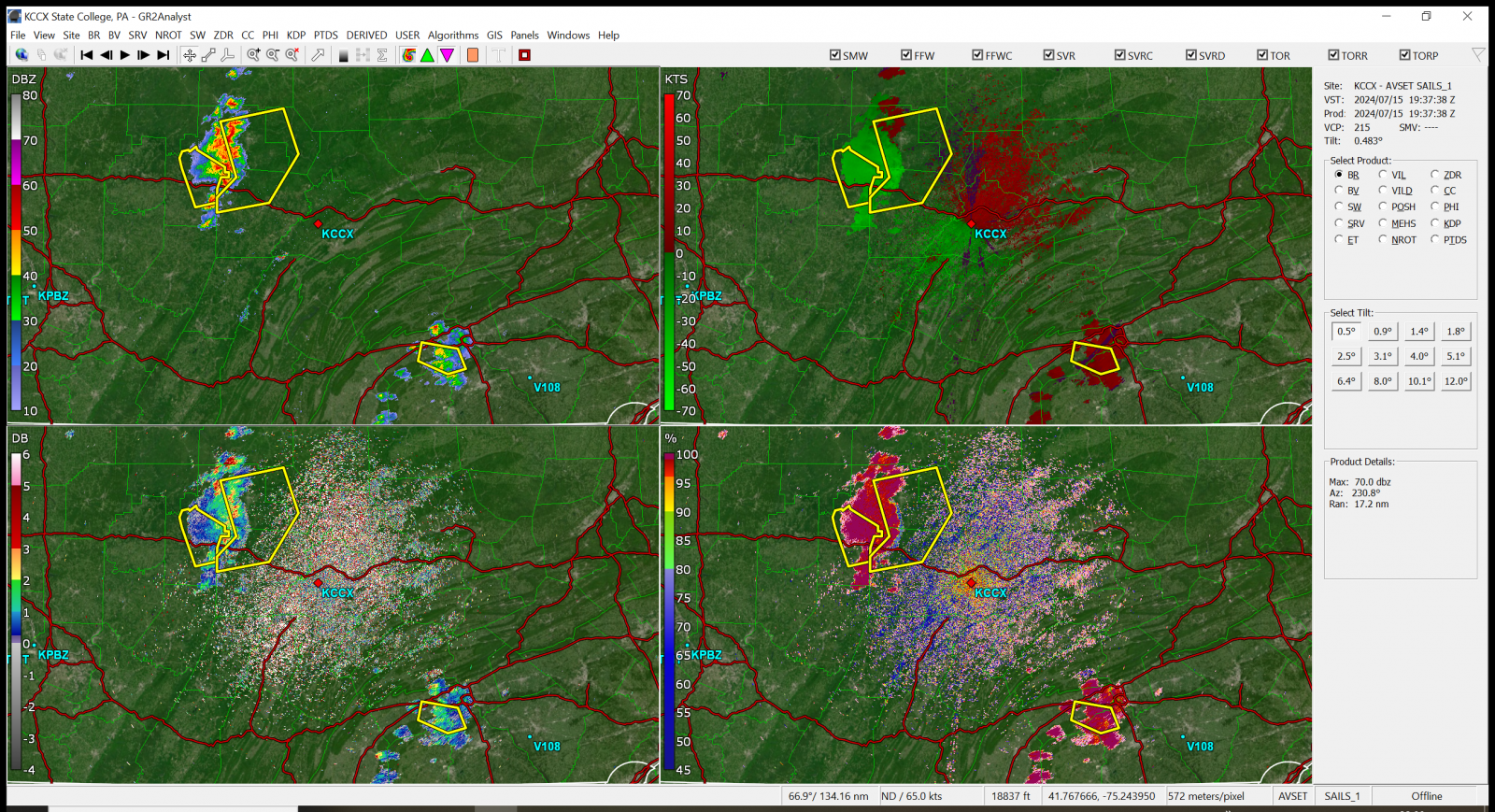Screen dimensions: 1495x812
Task: Step back one frame
Action: click(107, 55)
